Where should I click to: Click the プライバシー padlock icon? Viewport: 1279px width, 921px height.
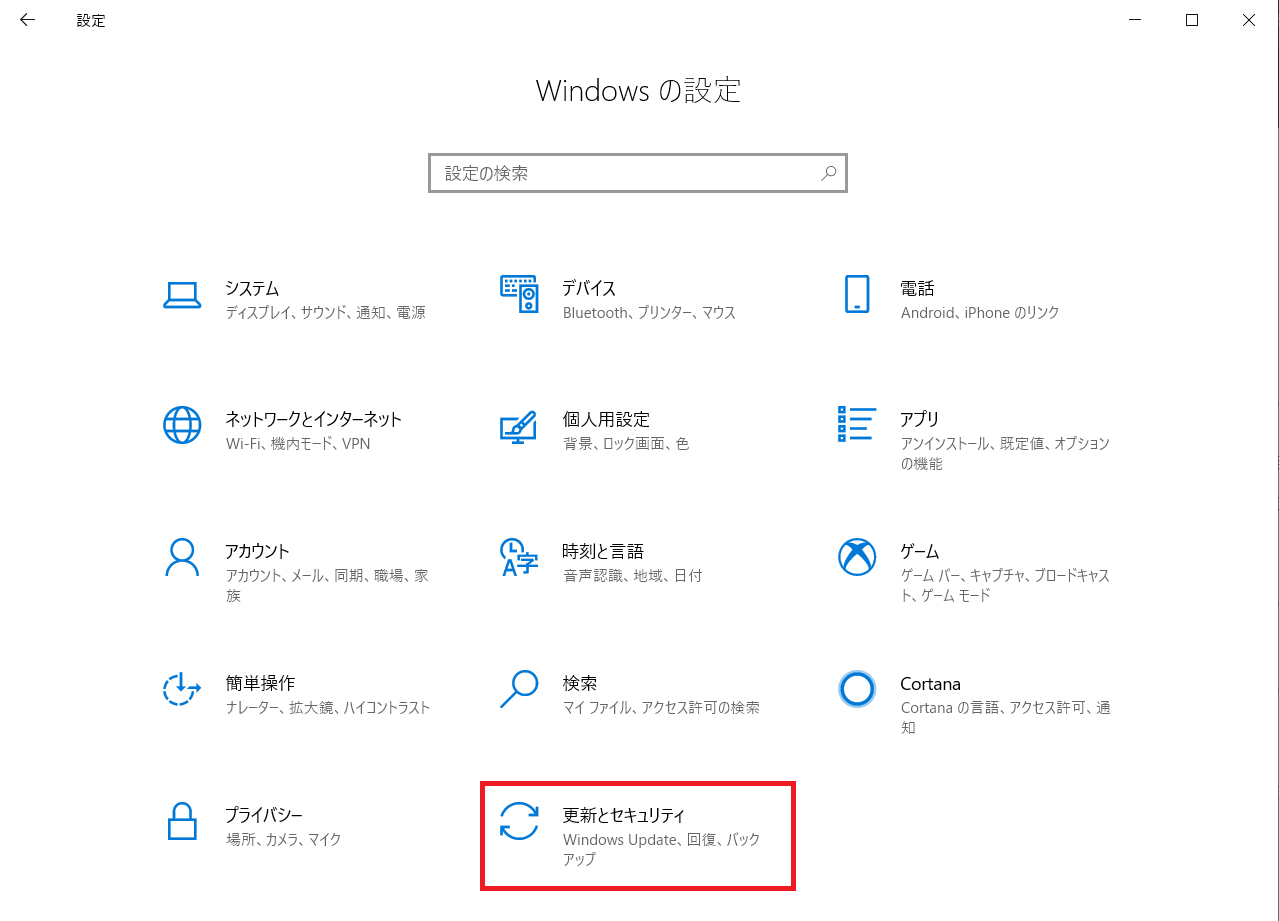pyautogui.click(x=182, y=821)
